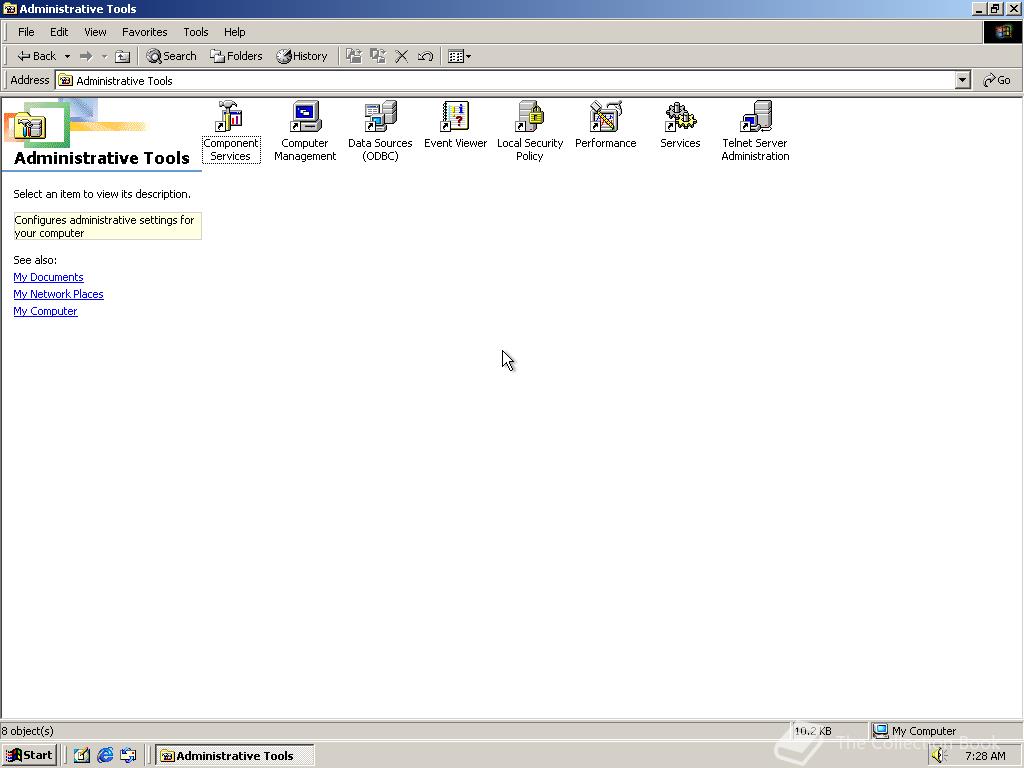Click the Go button
1024x768 pixels.
click(x=997, y=80)
